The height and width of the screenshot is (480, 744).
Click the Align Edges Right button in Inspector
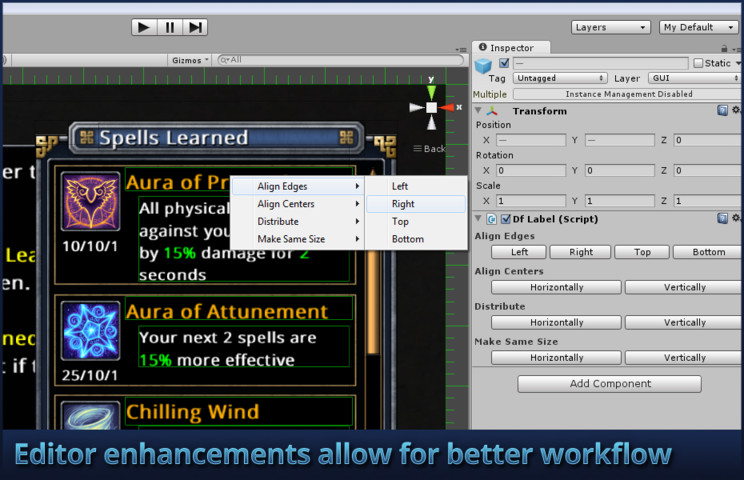click(580, 252)
